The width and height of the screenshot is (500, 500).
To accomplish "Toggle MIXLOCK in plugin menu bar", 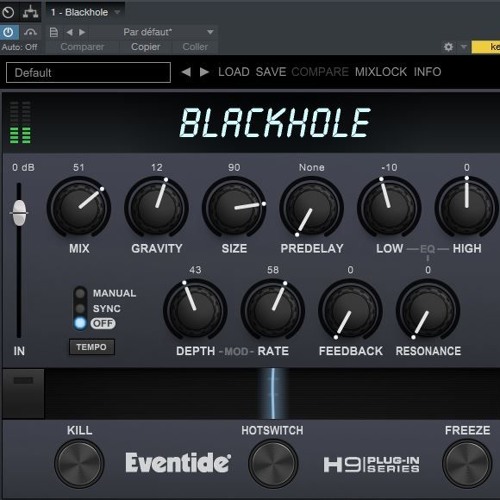I will pos(381,72).
